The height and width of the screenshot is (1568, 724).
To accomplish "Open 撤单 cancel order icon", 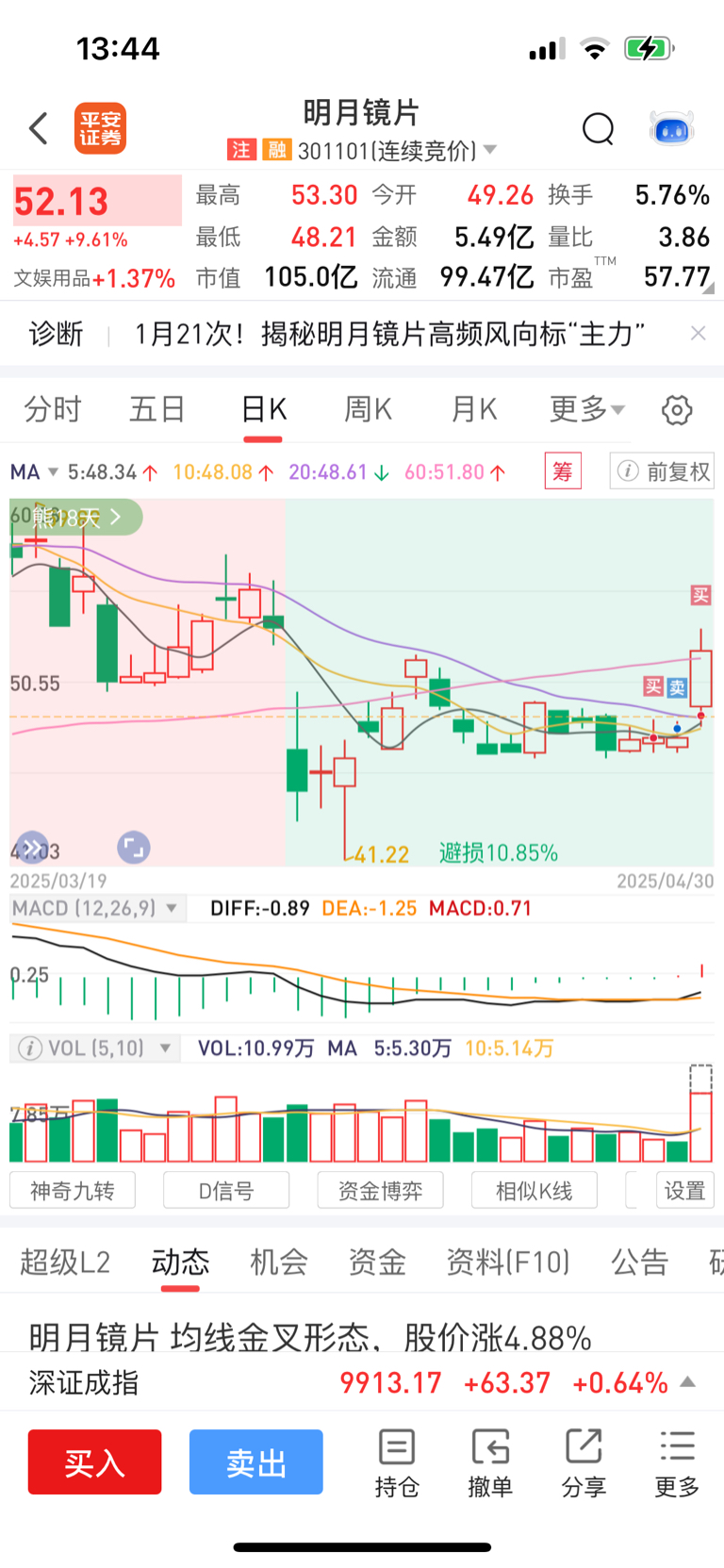I will 490,1463.
